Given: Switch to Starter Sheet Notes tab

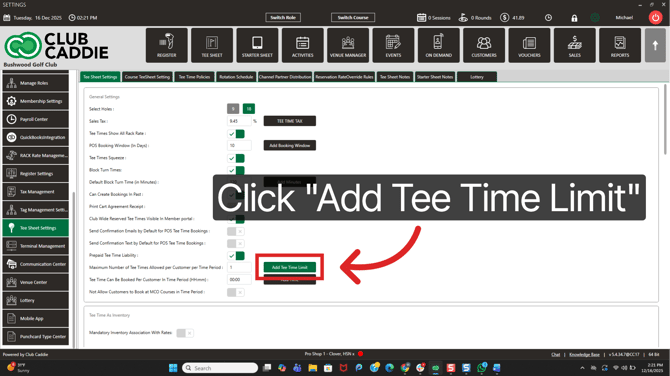Looking at the screenshot, I should tap(435, 77).
